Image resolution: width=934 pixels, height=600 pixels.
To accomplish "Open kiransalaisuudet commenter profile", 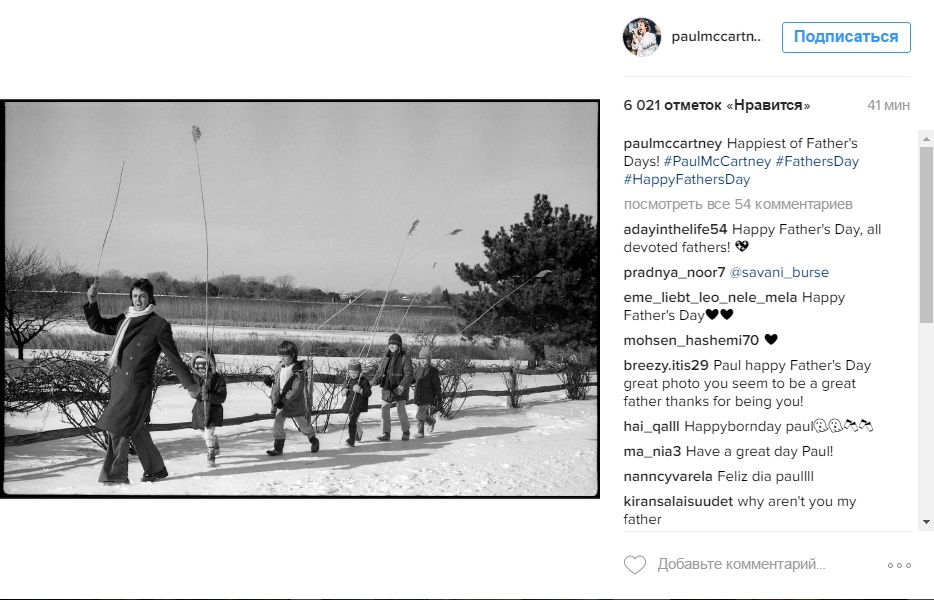I will [x=678, y=501].
